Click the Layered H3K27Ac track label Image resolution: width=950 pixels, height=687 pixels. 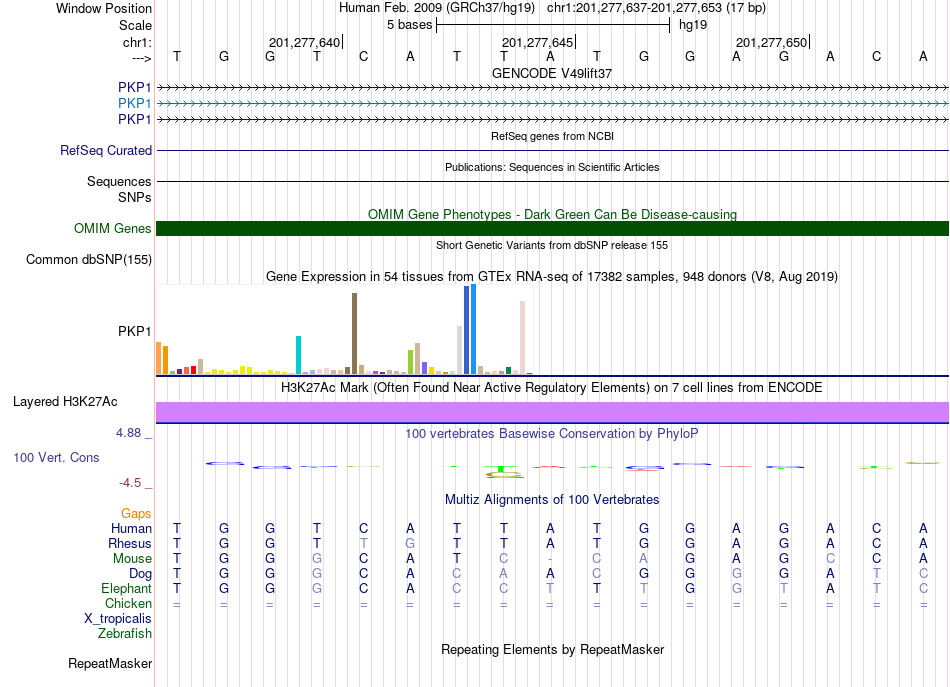point(65,402)
